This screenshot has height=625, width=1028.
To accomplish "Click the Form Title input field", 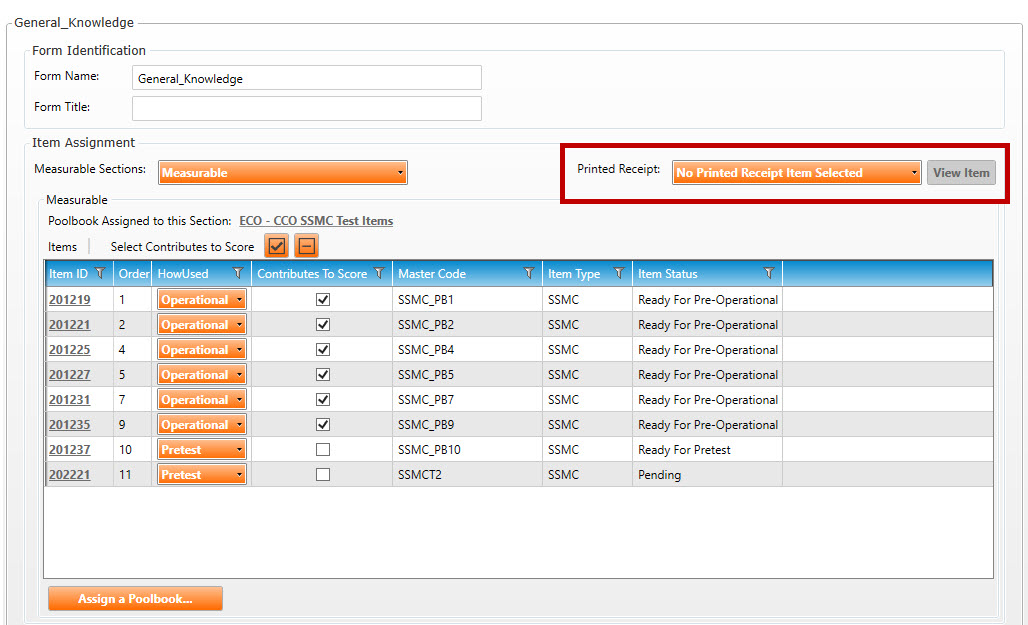I will [306, 108].
